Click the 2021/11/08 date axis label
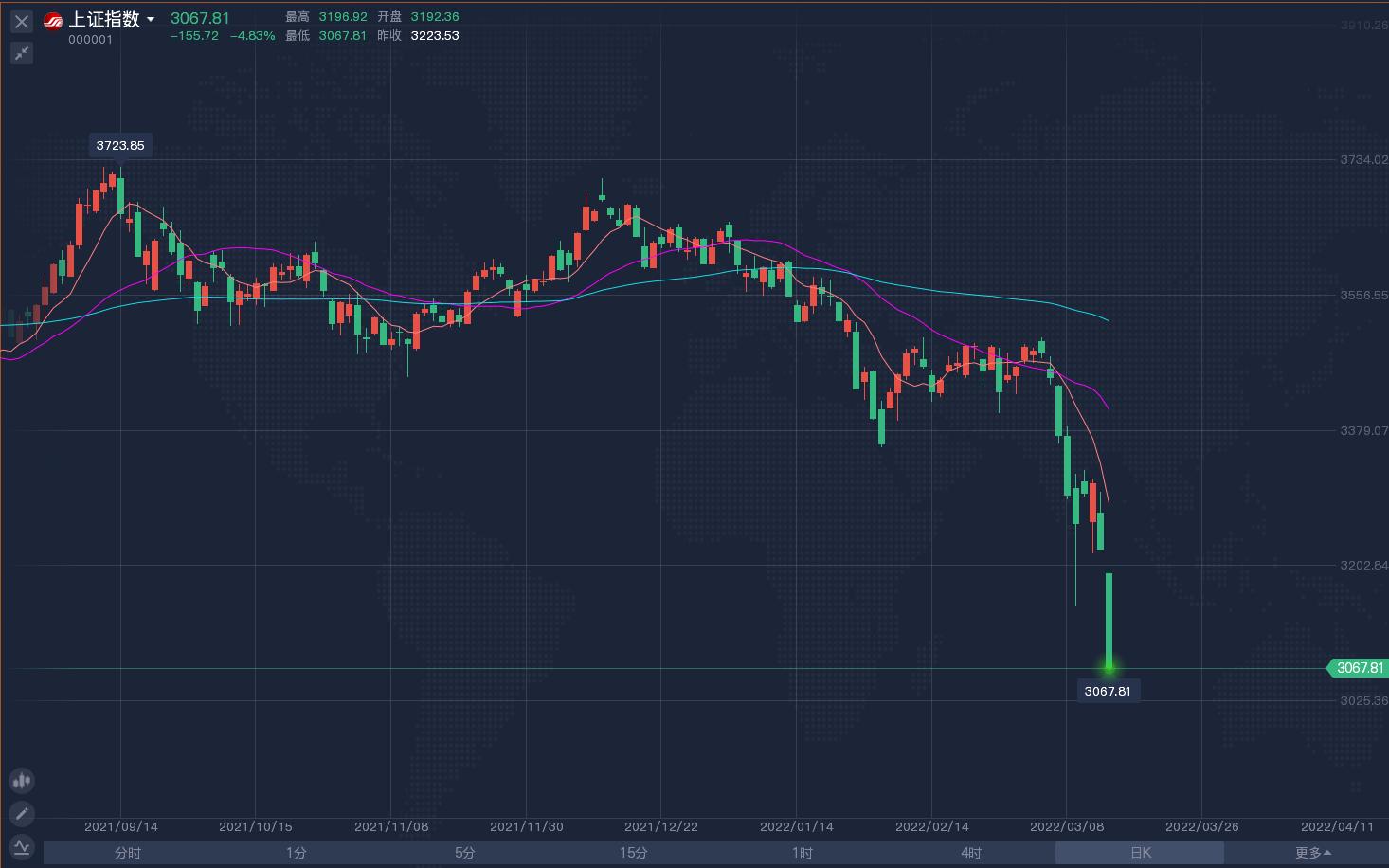Image resolution: width=1389 pixels, height=868 pixels. pyautogui.click(x=391, y=826)
